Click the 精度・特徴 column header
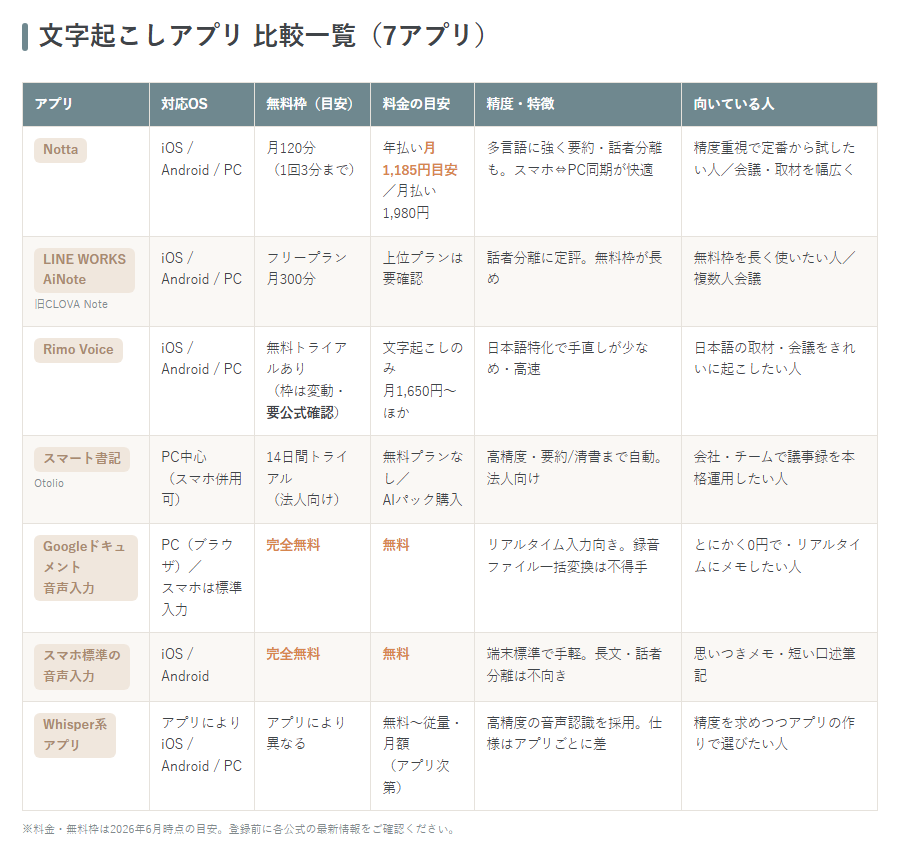Viewport: 900px width, 856px height. [x=577, y=104]
